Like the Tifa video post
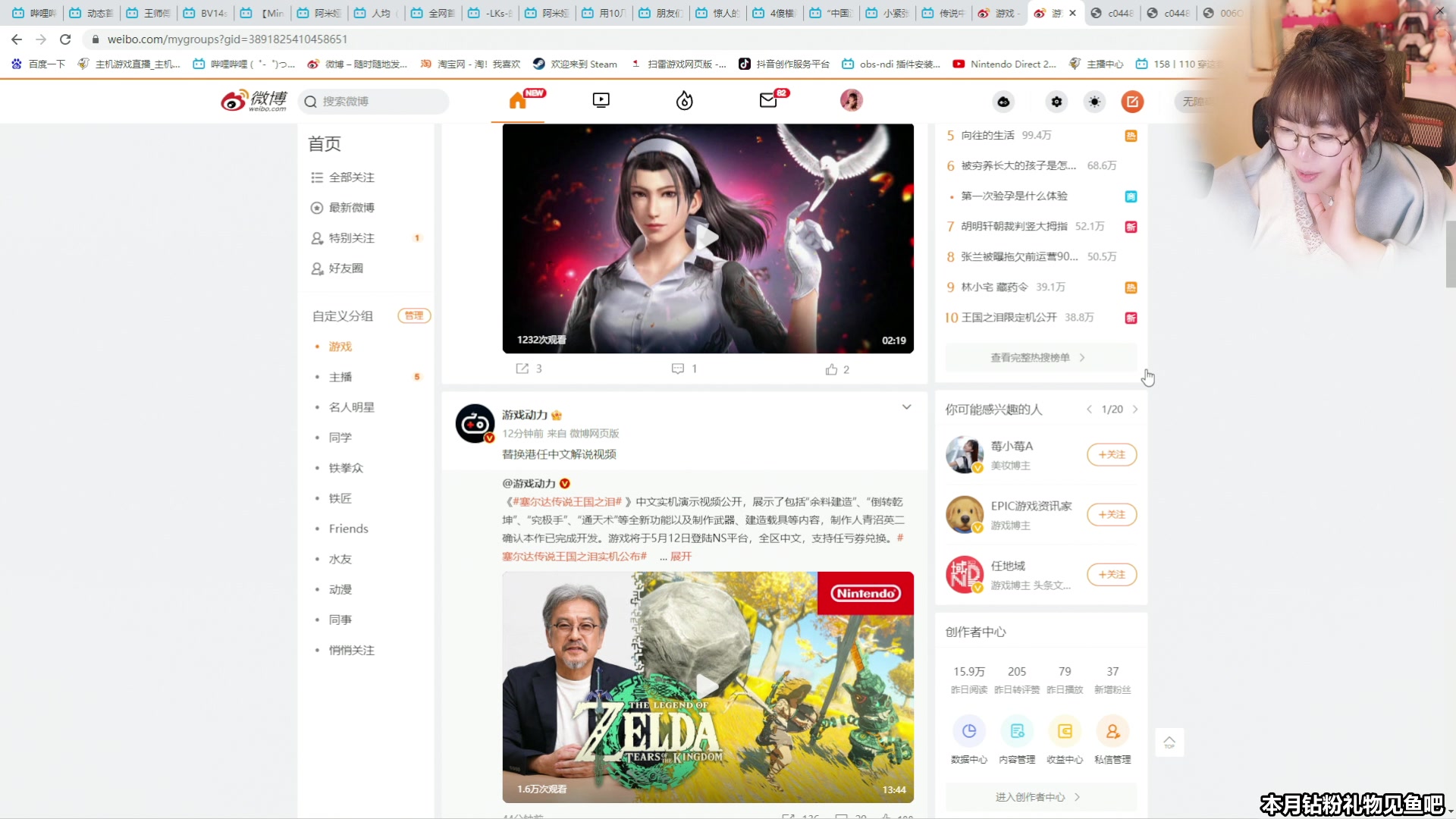 831,369
